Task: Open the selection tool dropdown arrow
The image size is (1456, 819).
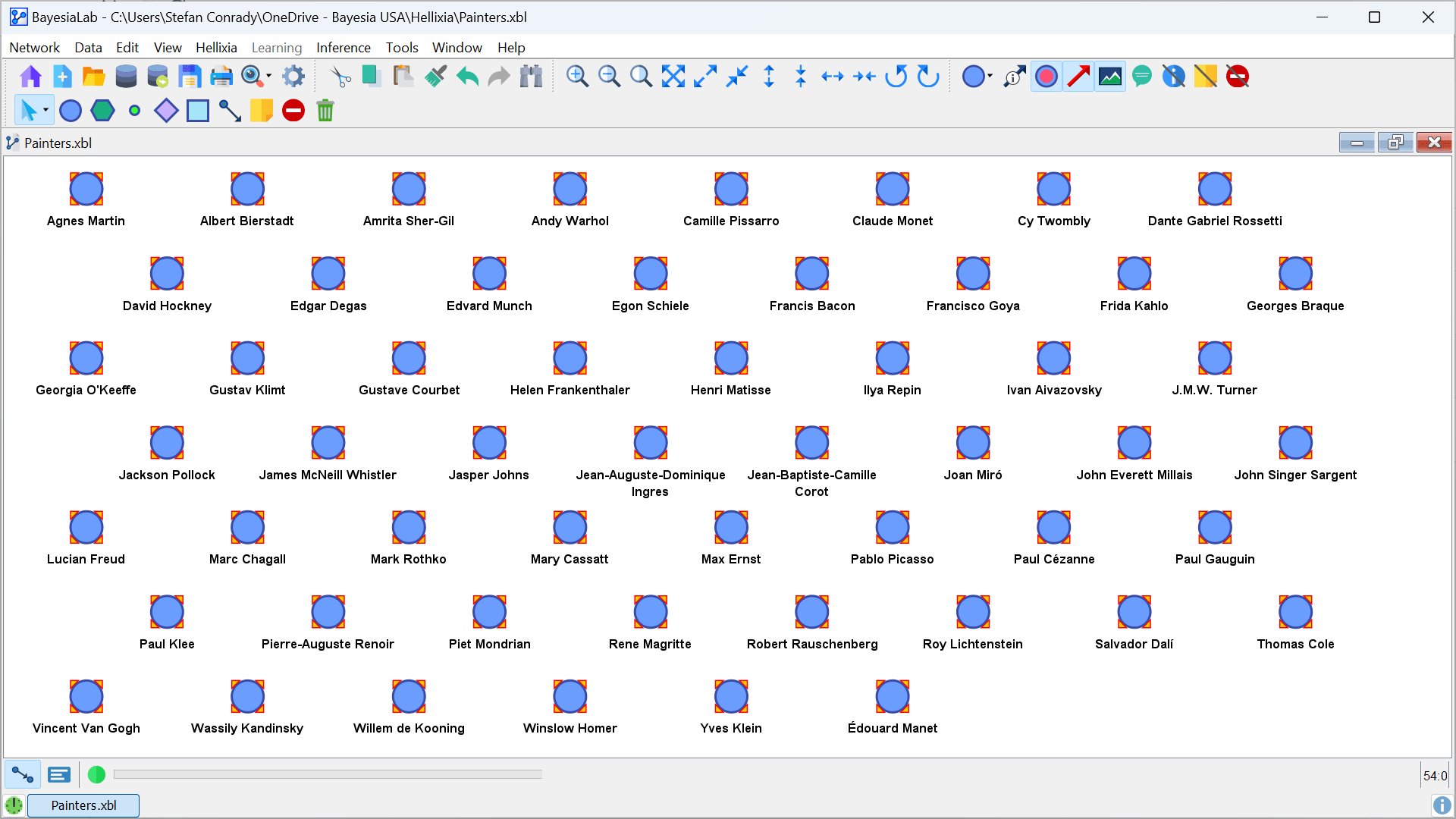Action: pyautogui.click(x=46, y=111)
